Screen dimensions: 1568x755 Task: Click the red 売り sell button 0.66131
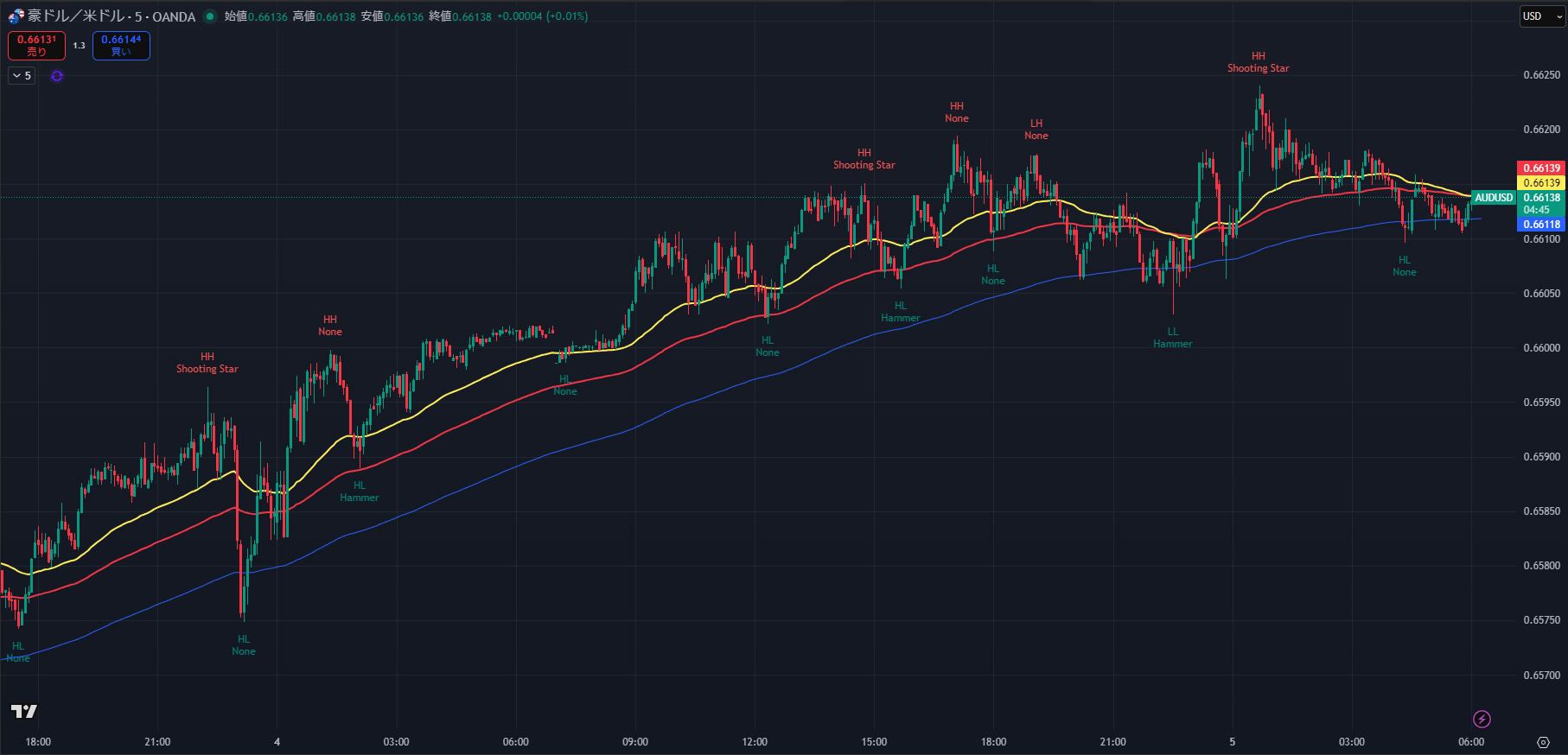pos(36,46)
